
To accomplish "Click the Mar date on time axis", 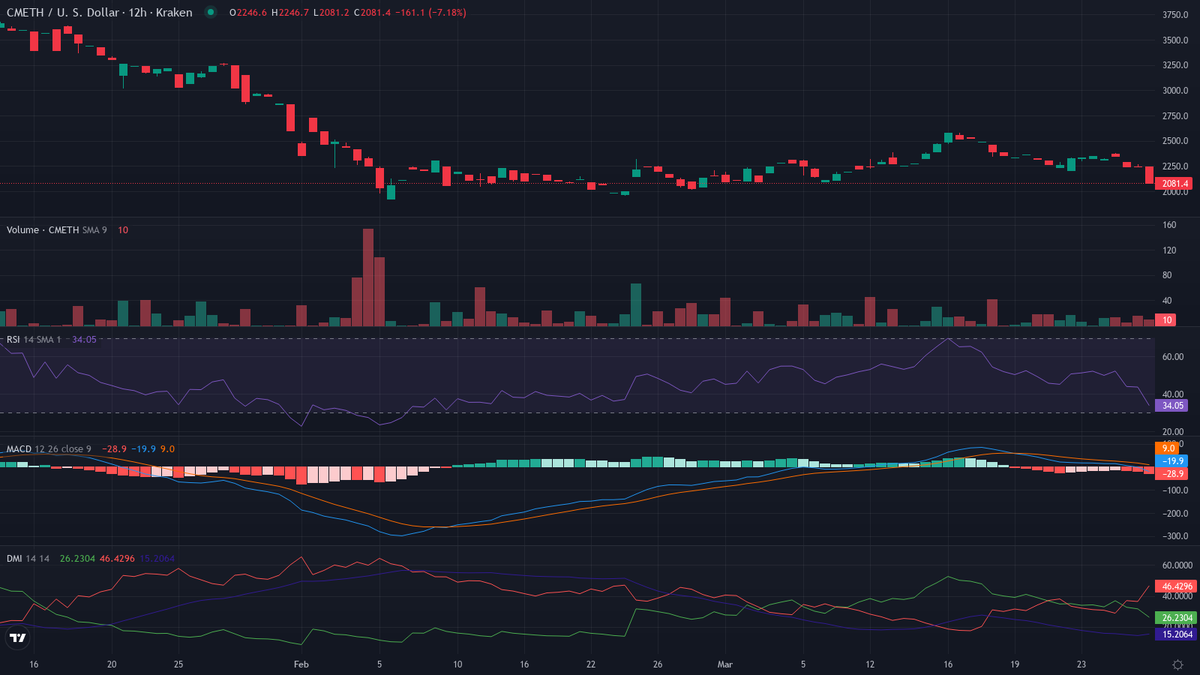I will (x=726, y=664).
